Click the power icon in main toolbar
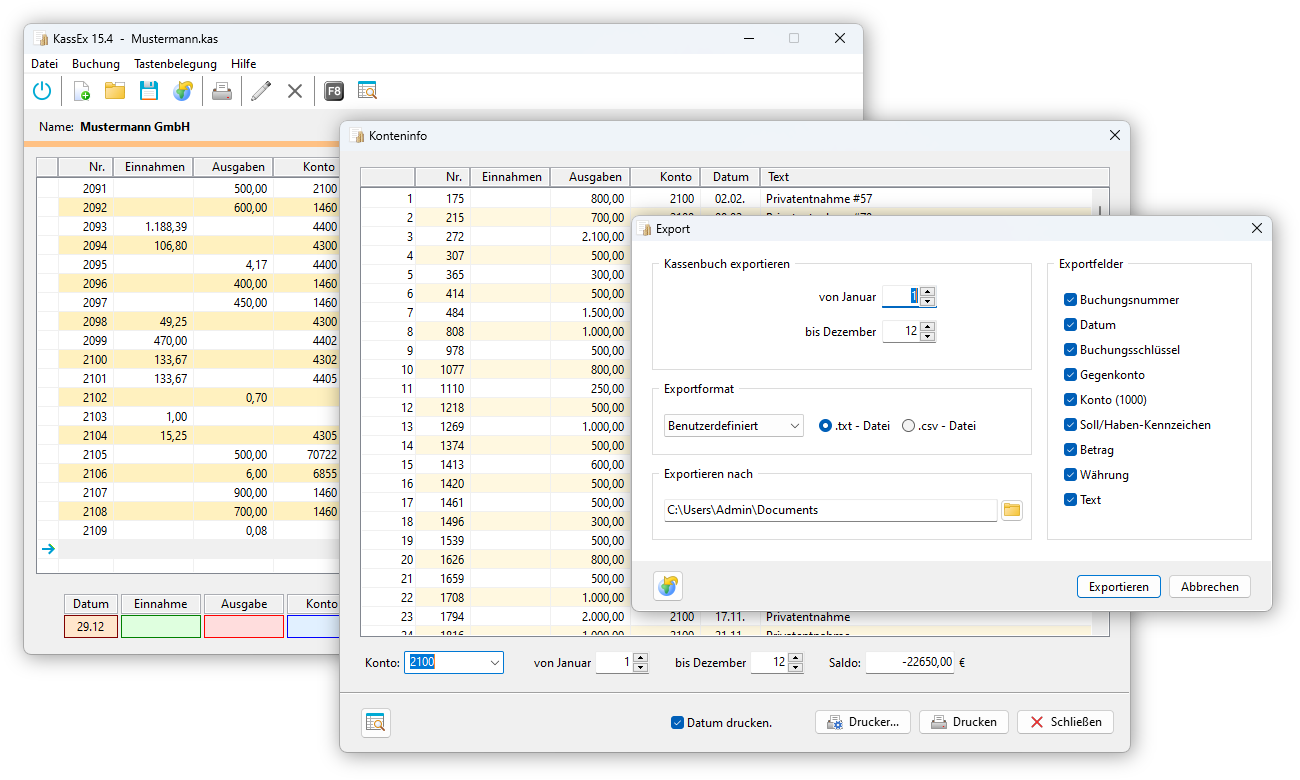 (42, 91)
